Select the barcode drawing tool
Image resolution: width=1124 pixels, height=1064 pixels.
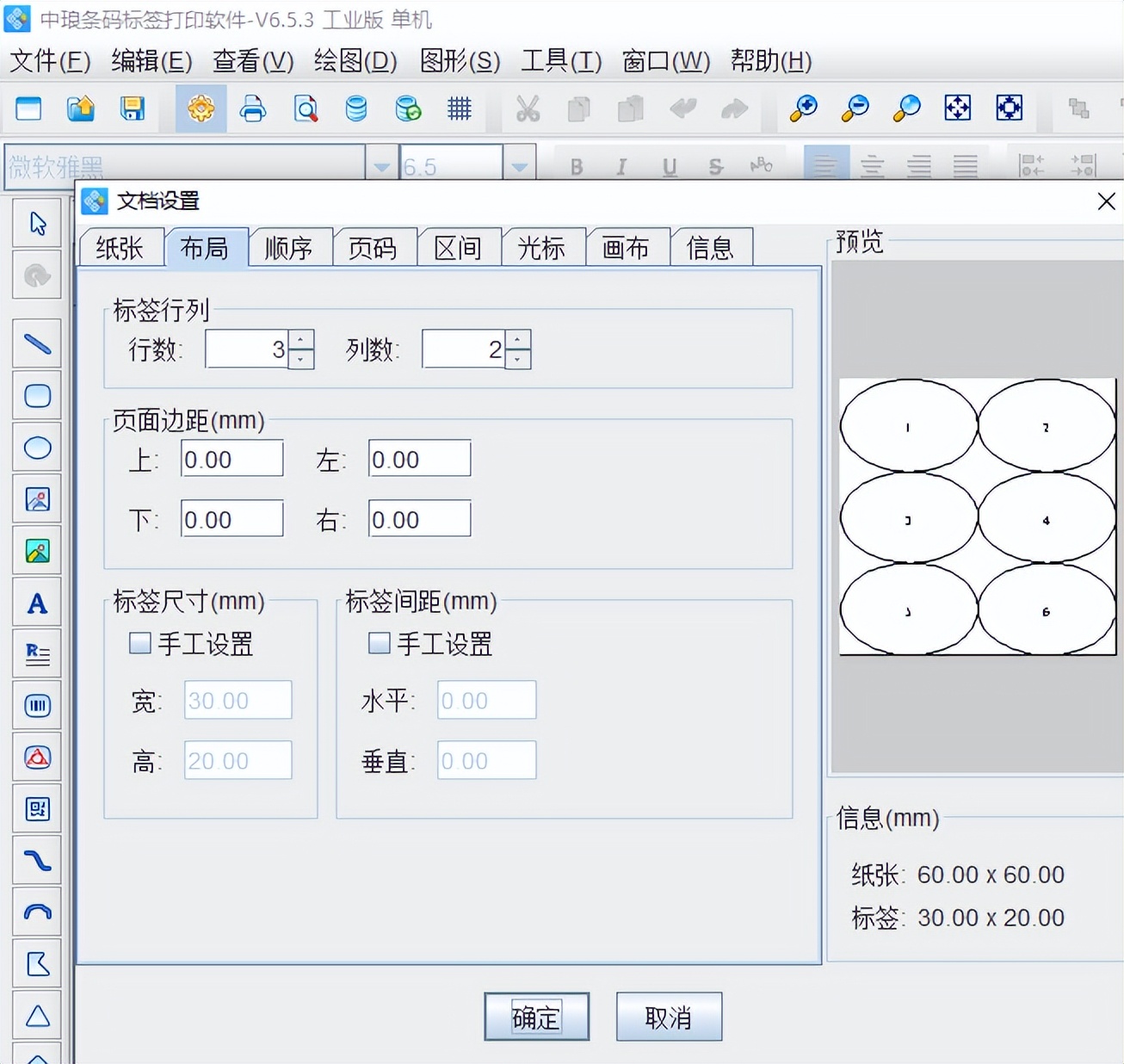tap(37, 706)
